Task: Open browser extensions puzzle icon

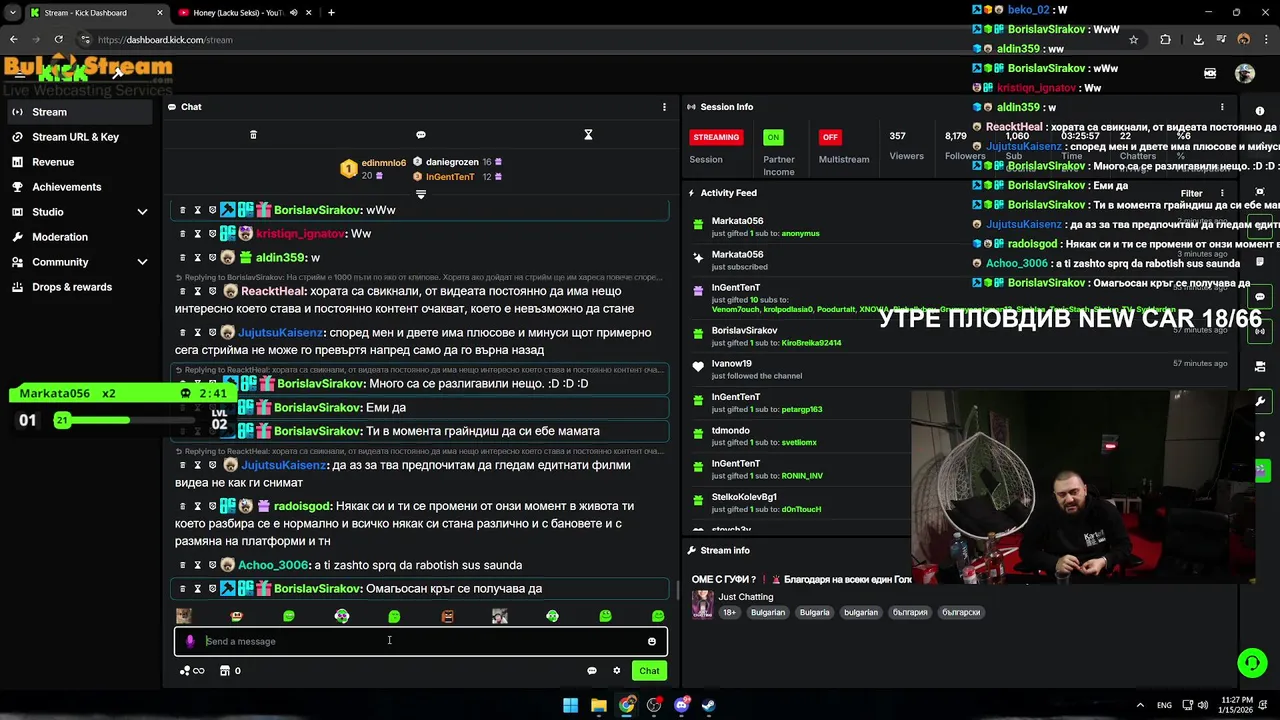Action: pyautogui.click(x=1165, y=40)
